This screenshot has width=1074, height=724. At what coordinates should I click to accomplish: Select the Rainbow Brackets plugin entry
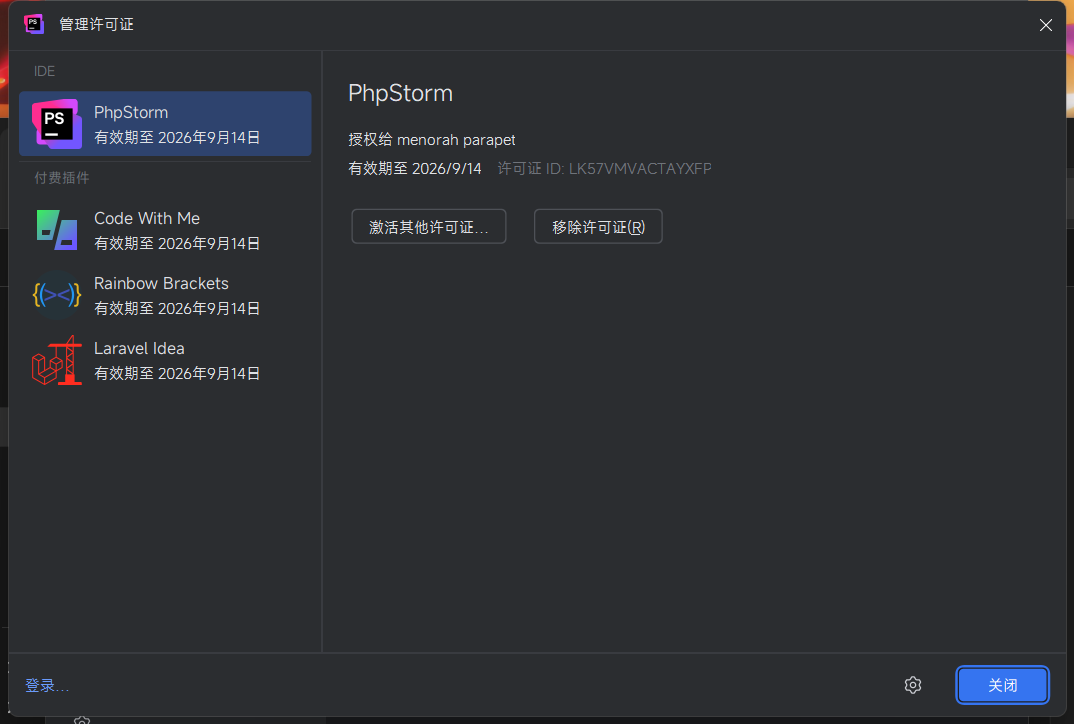(165, 295)
